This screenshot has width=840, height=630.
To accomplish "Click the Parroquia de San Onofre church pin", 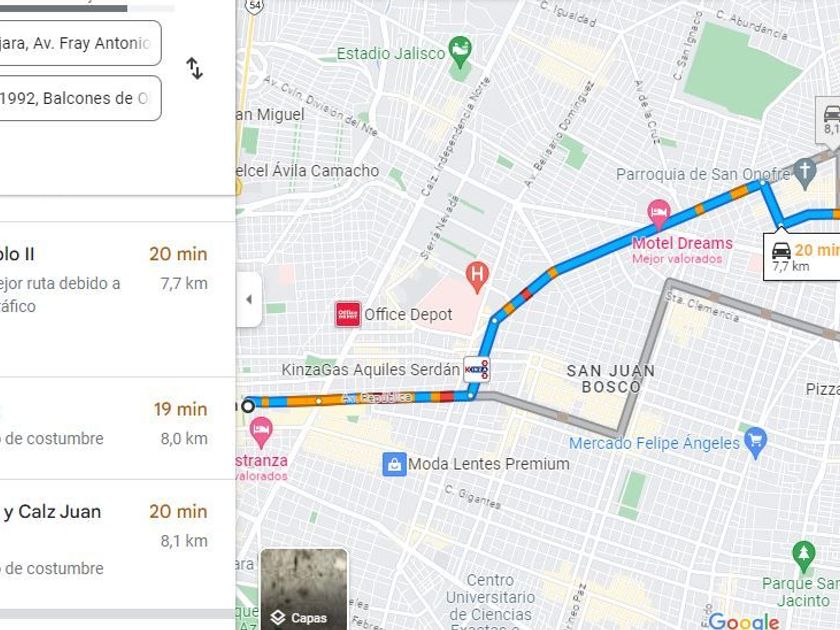I will tap(804, 173).
